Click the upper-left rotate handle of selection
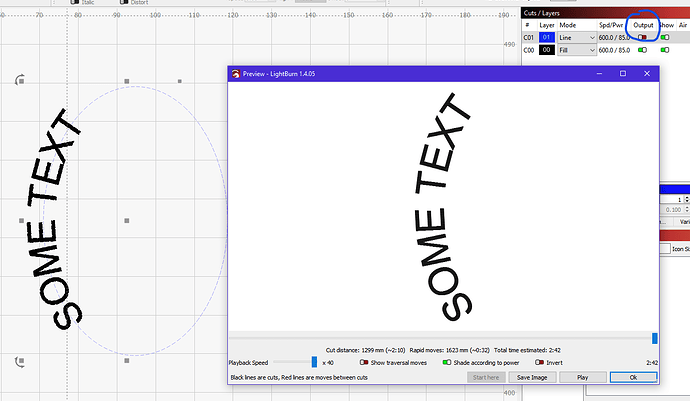The height and width of the screenshot is (401, 690). pos(19,81)
